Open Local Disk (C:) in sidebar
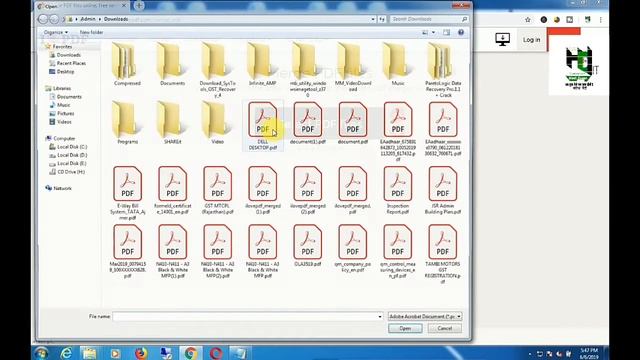This screenshot has height=360, width=640. coord(72,147)
